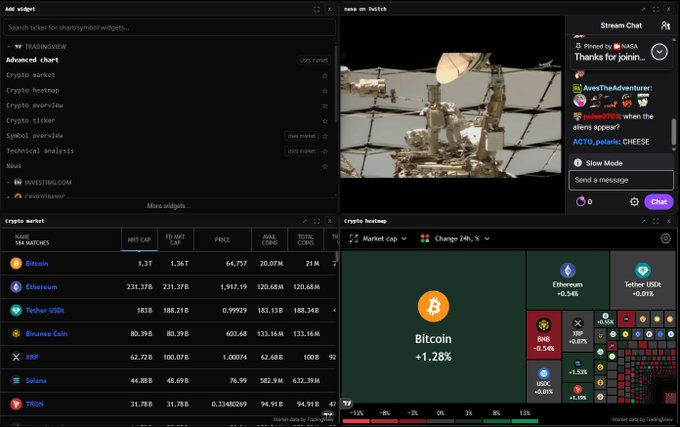This screenshot has height=427, width=680.
Task: Star the Crypto heatmap widget
Action: pyautogui.click(x=325, y=91)
